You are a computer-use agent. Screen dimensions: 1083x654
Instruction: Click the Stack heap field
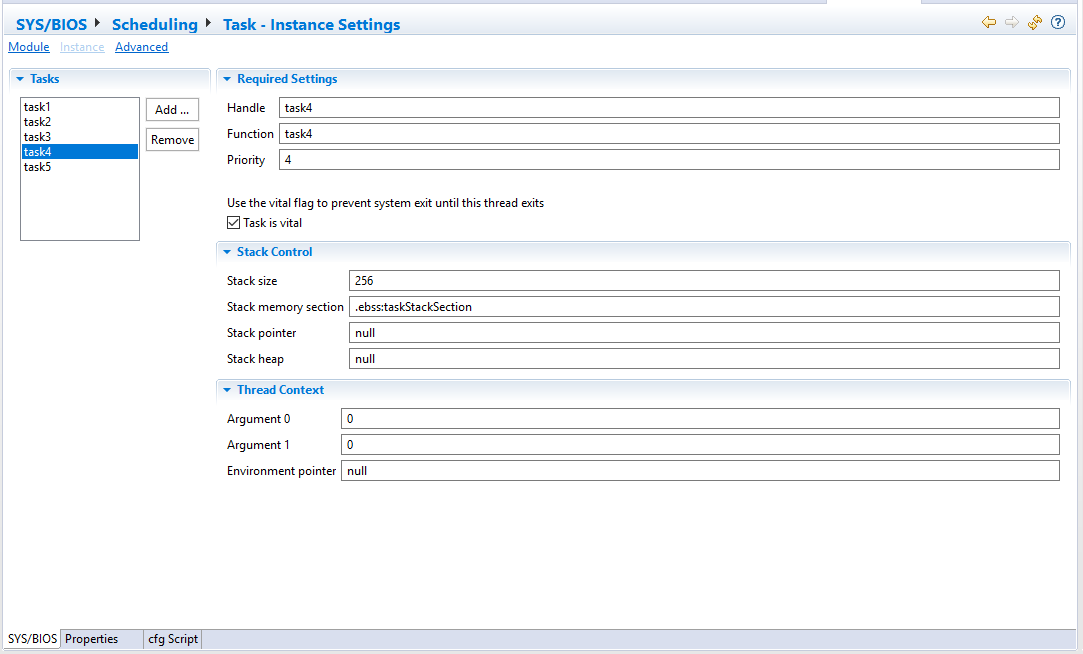705,358
